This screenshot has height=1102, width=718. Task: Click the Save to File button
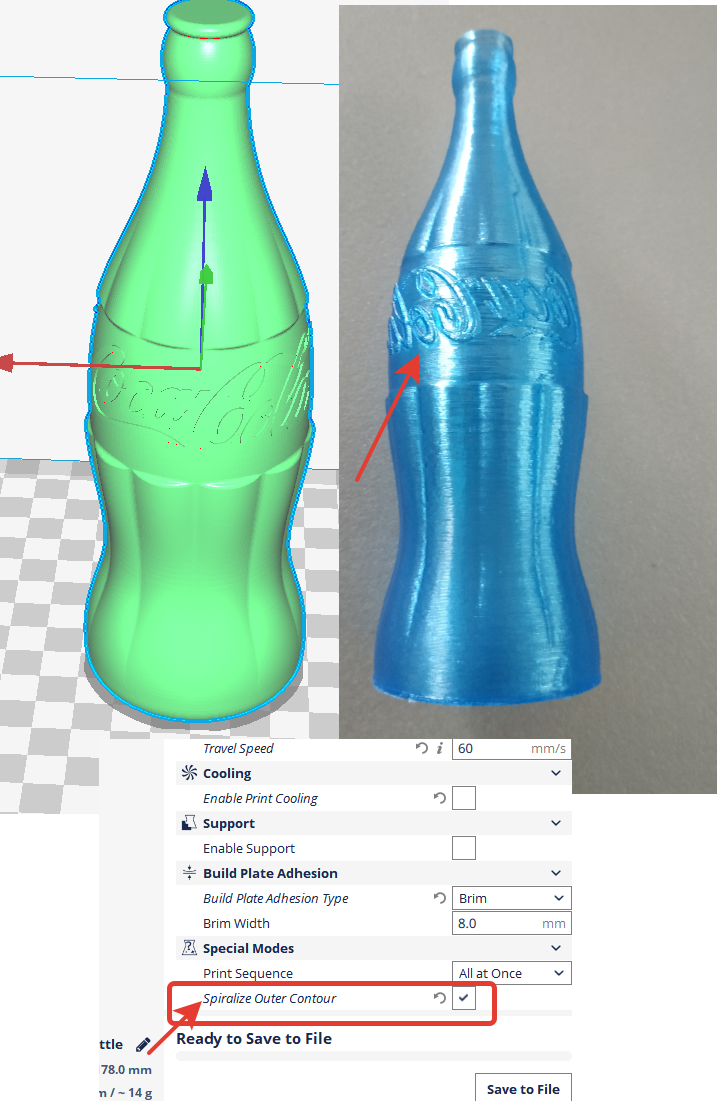point(523,1088)
